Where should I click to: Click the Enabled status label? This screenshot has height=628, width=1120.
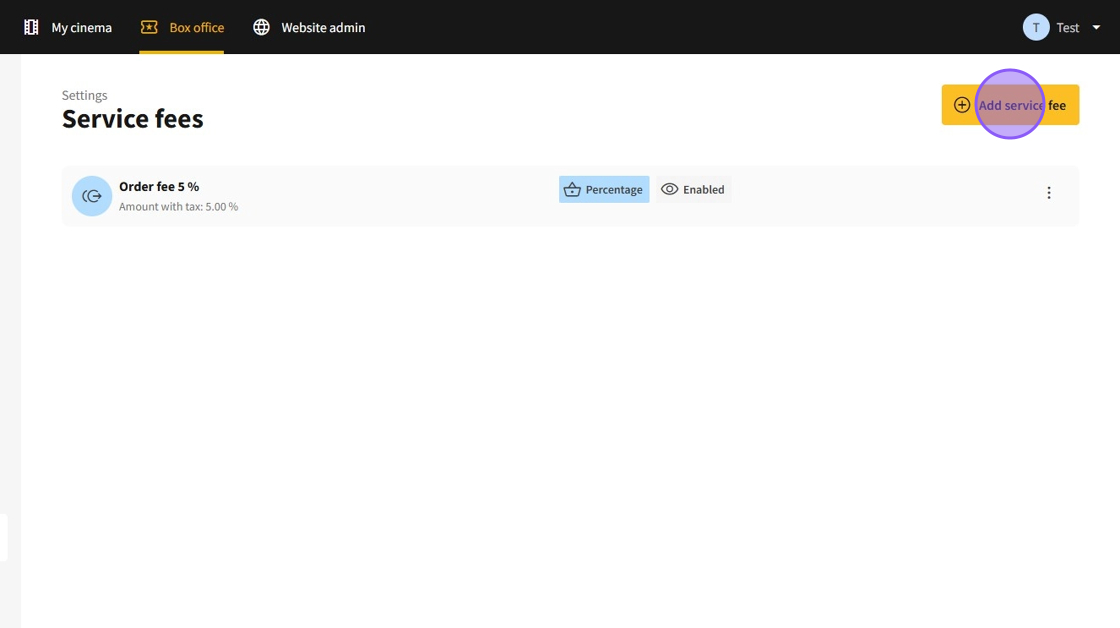703,190
